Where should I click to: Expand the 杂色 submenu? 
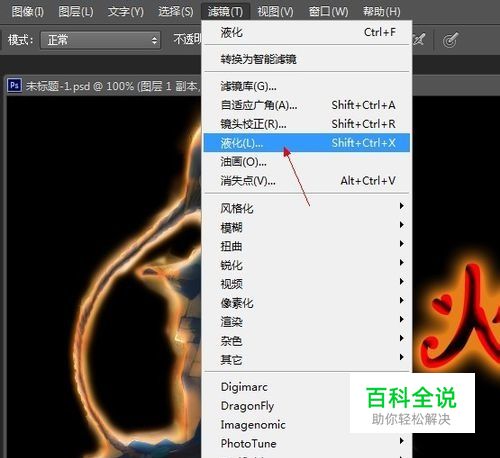point(307,341)
